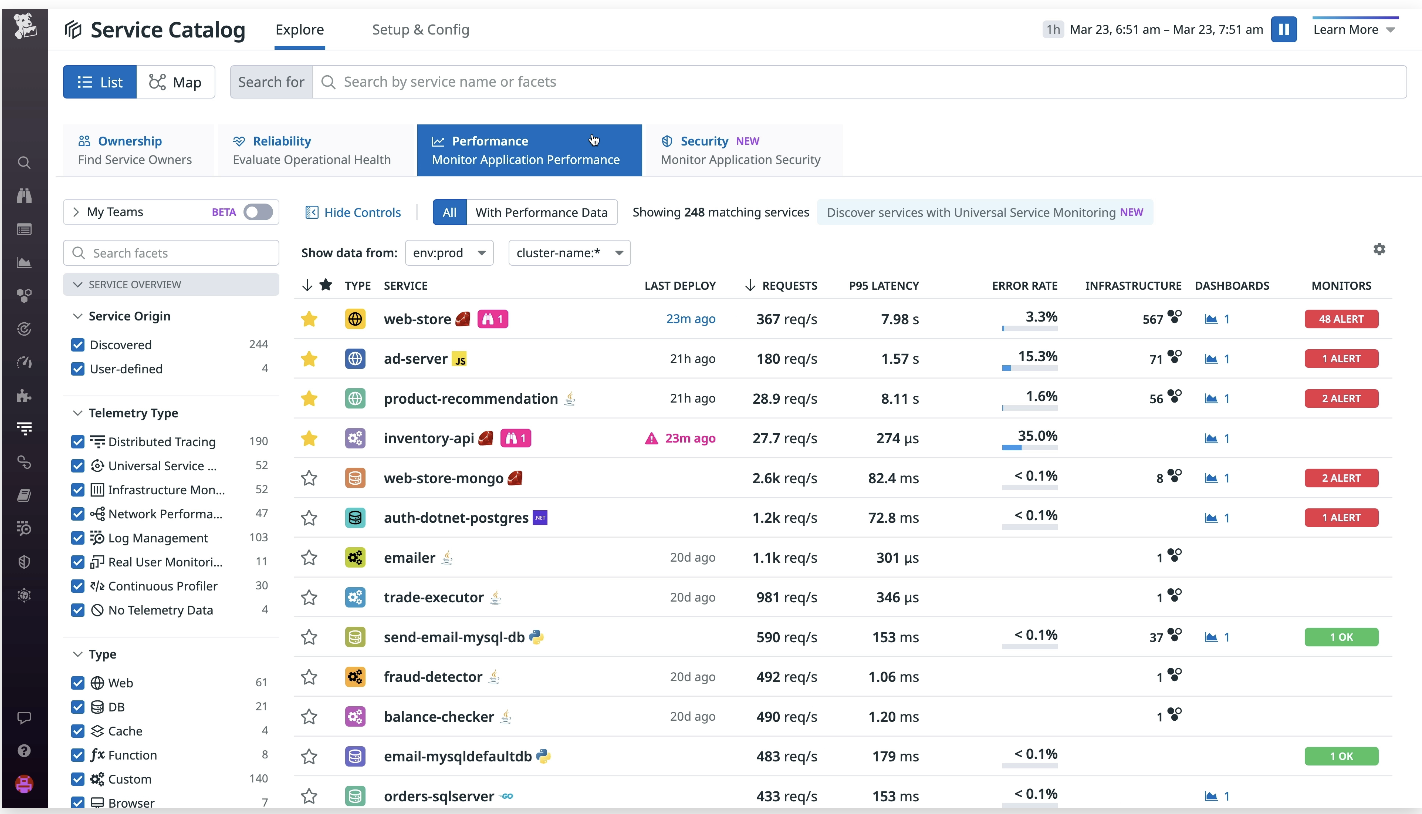Click the pause button in time bar
Image resolution: width=1422 pixels, height=814 pixels.
click(x=1284, y=29)
